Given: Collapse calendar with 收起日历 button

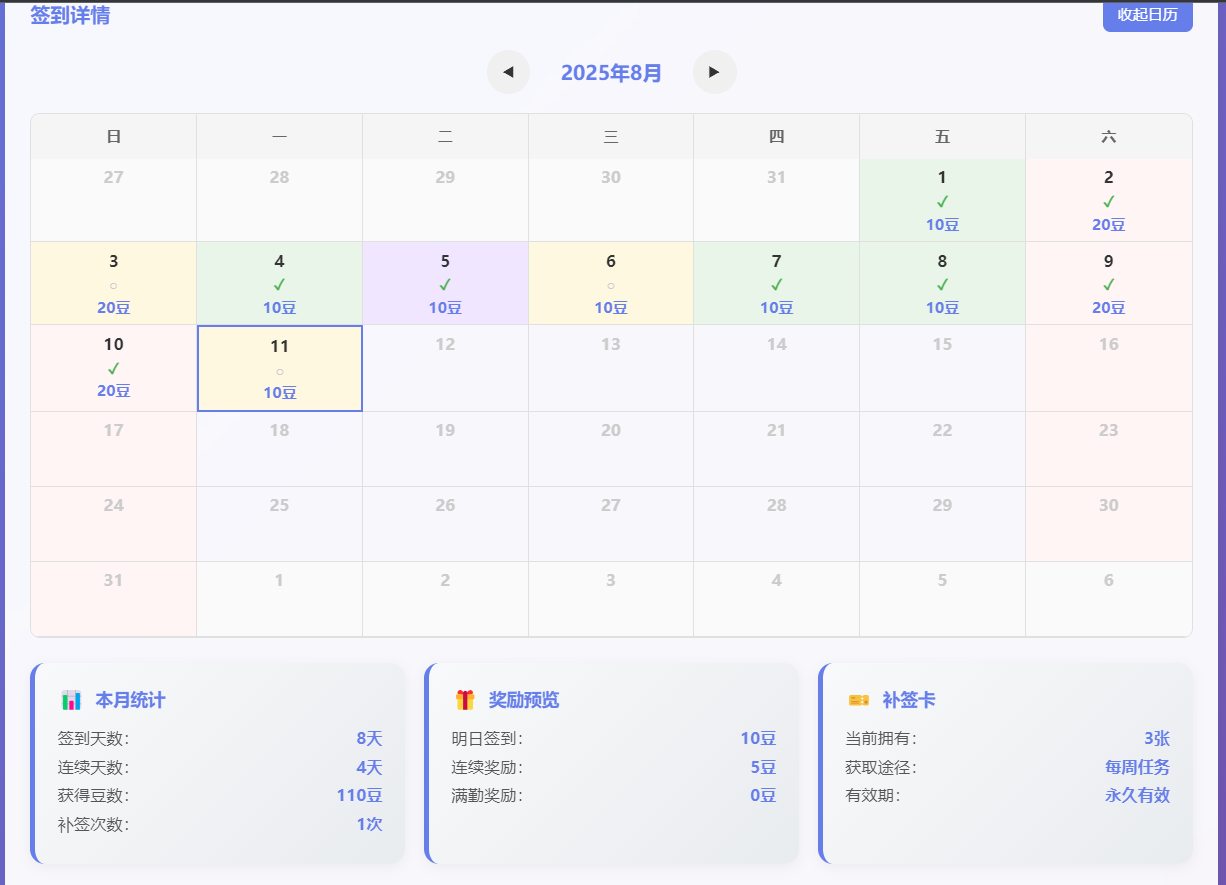Looking at the screenshot, I should pos(1148,15).
